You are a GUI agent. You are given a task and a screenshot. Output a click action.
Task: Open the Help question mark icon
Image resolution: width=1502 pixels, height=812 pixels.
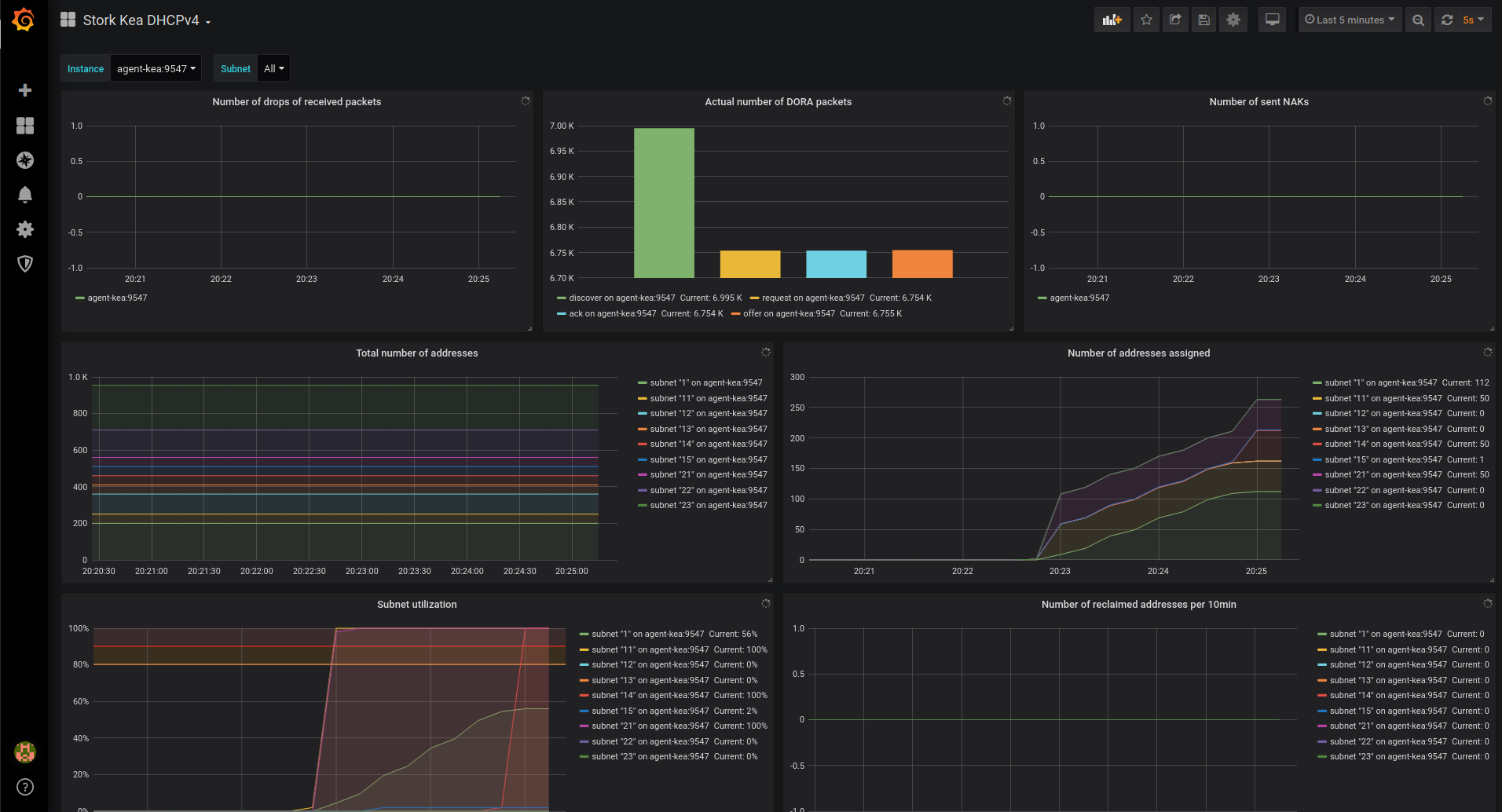[x=25, y=787]
